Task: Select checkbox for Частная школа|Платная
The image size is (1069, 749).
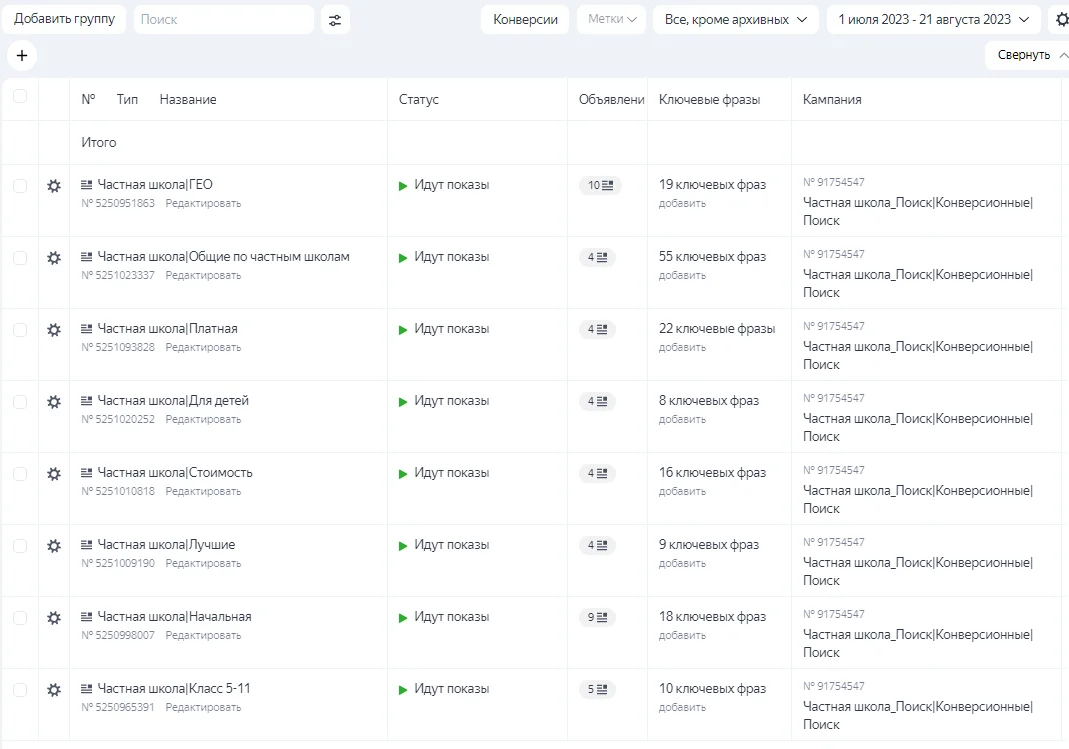Action: pos(20,330)
